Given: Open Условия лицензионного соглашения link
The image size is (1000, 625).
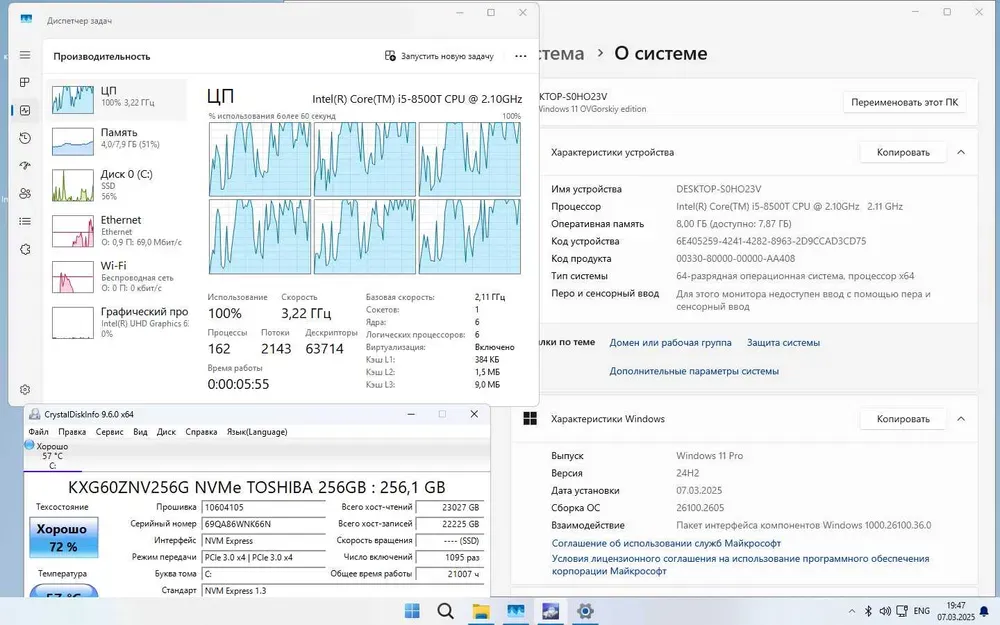Looking at the screenshot, I should 740,564.
